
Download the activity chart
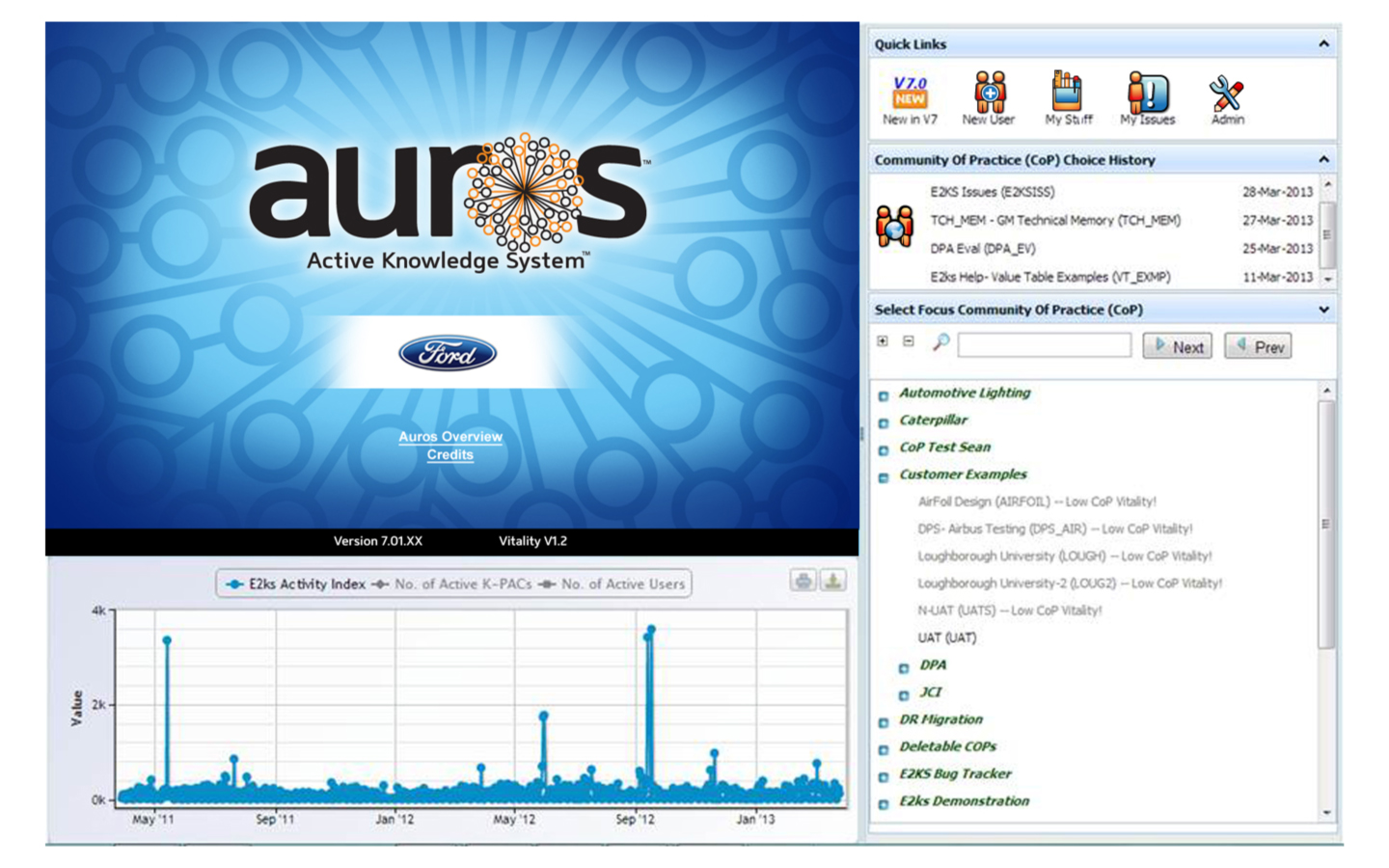click(x=832, y=581)
